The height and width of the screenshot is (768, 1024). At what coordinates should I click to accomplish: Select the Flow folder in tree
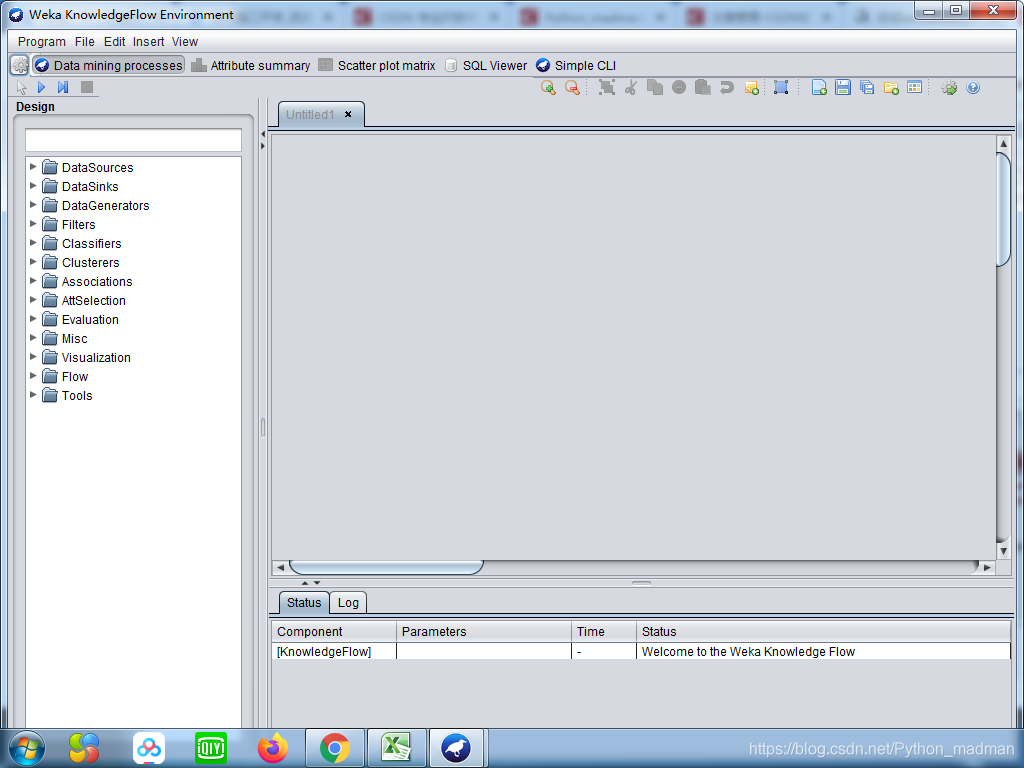tap(65, 376)
